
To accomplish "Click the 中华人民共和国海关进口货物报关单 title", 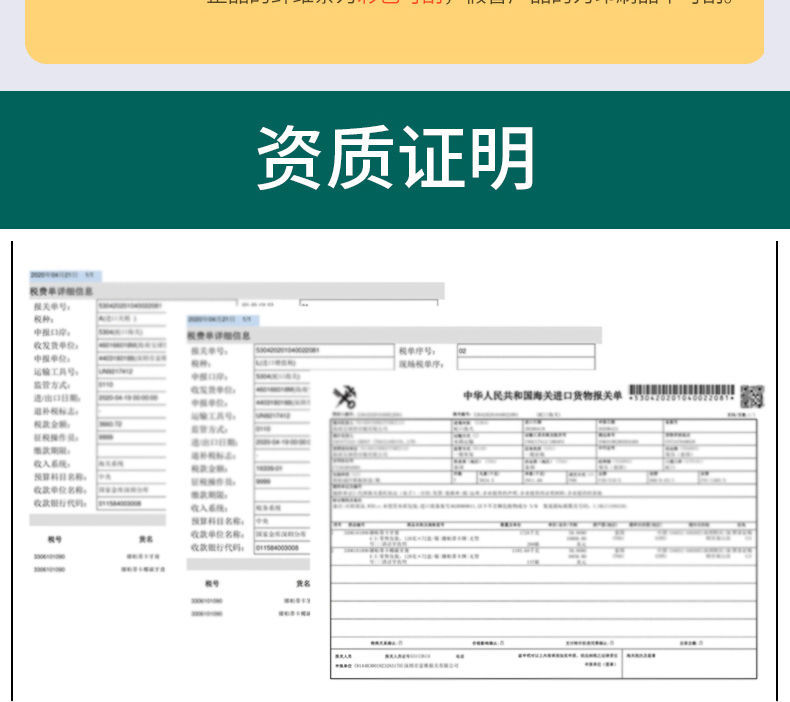I will point(542,396).
